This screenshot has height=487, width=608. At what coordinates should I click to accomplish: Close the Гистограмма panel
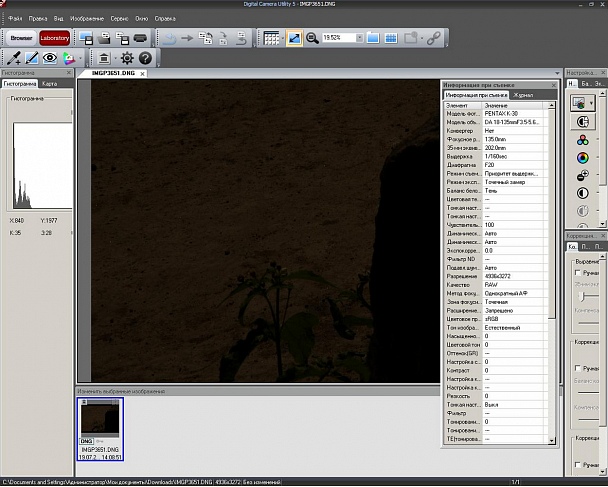(69, 73)
